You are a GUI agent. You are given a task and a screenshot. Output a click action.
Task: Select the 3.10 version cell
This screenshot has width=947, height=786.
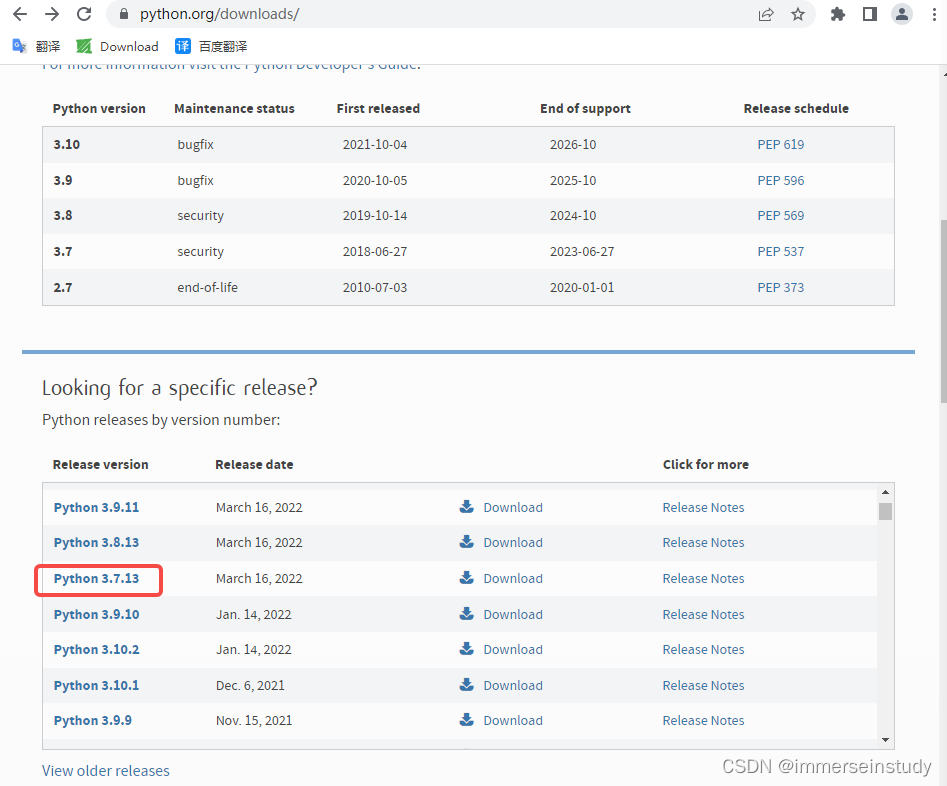(x=66, y=144)
